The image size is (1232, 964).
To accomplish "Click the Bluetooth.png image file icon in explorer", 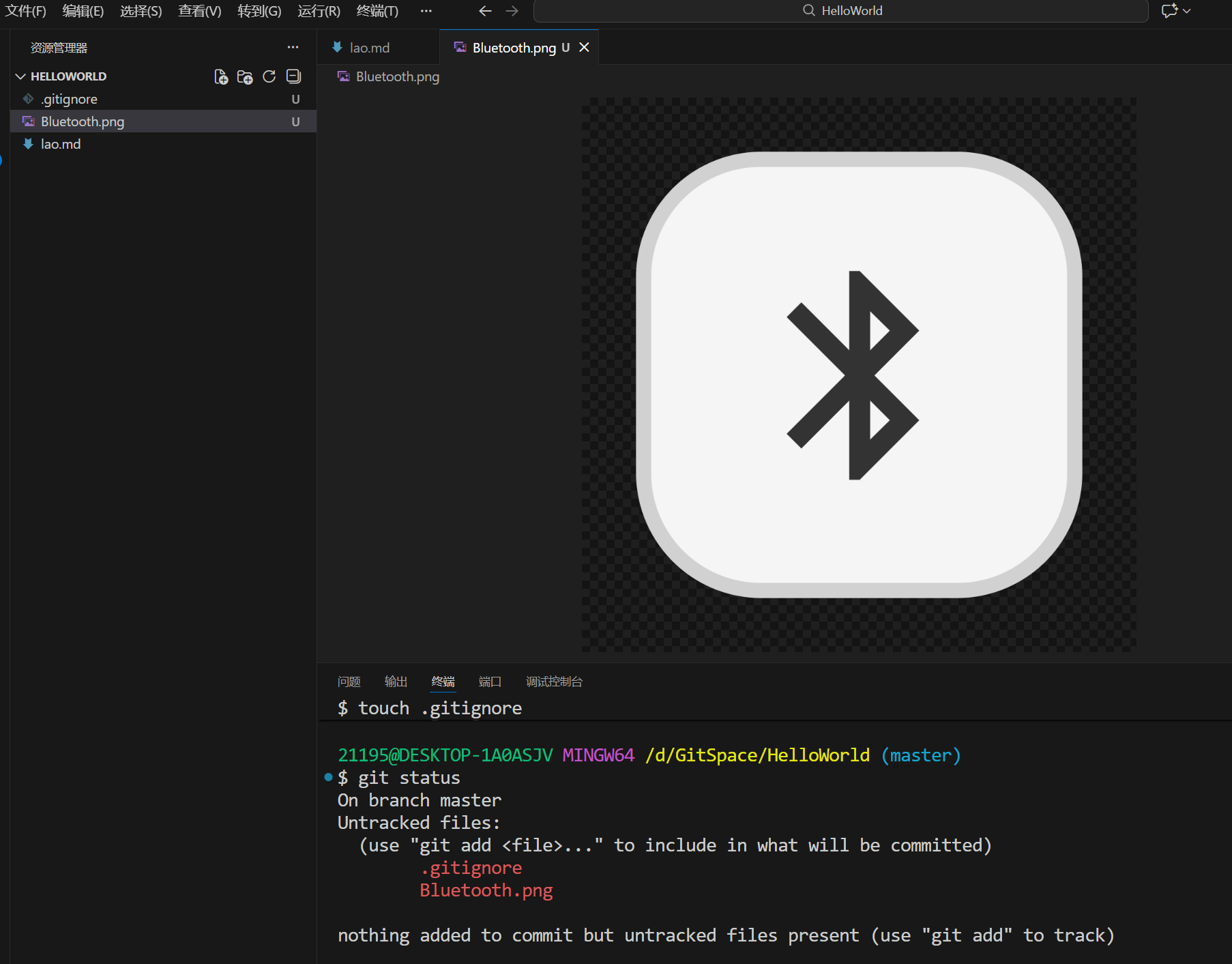I will tap(28, 121).
